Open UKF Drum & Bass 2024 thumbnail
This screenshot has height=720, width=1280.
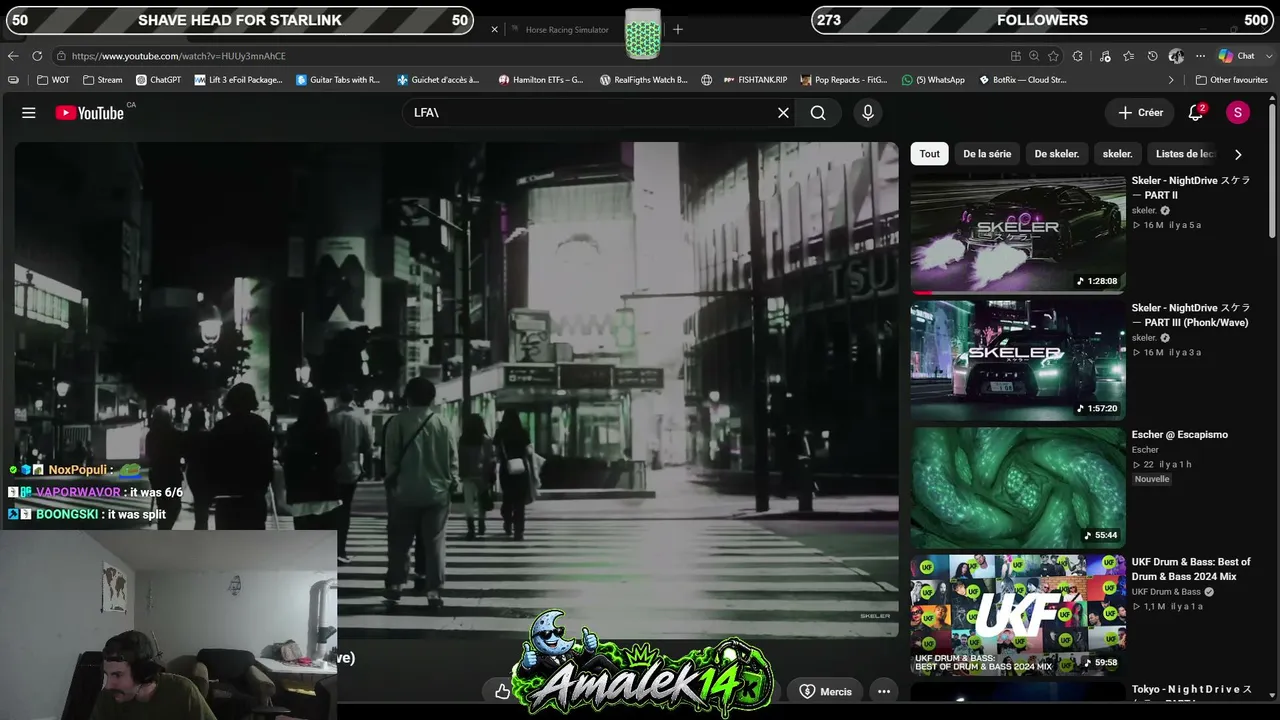point(1018,614)
